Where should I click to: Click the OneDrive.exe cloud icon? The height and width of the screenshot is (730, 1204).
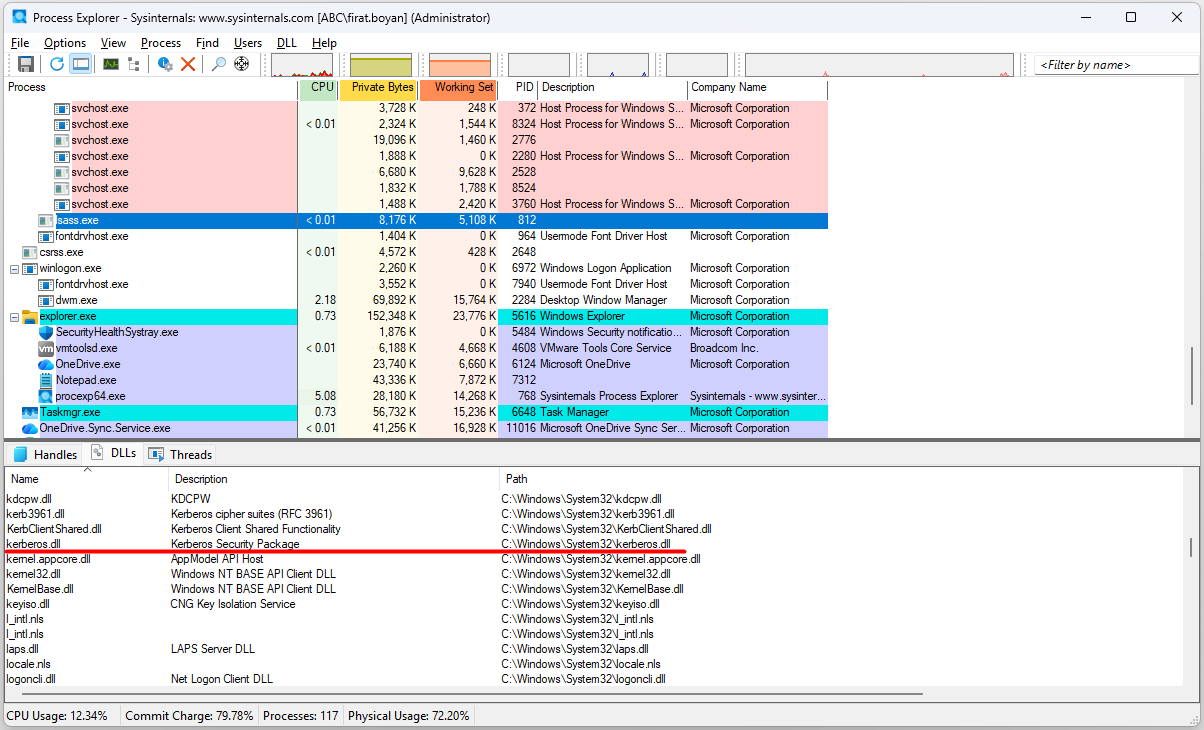(x=46, y=364)
